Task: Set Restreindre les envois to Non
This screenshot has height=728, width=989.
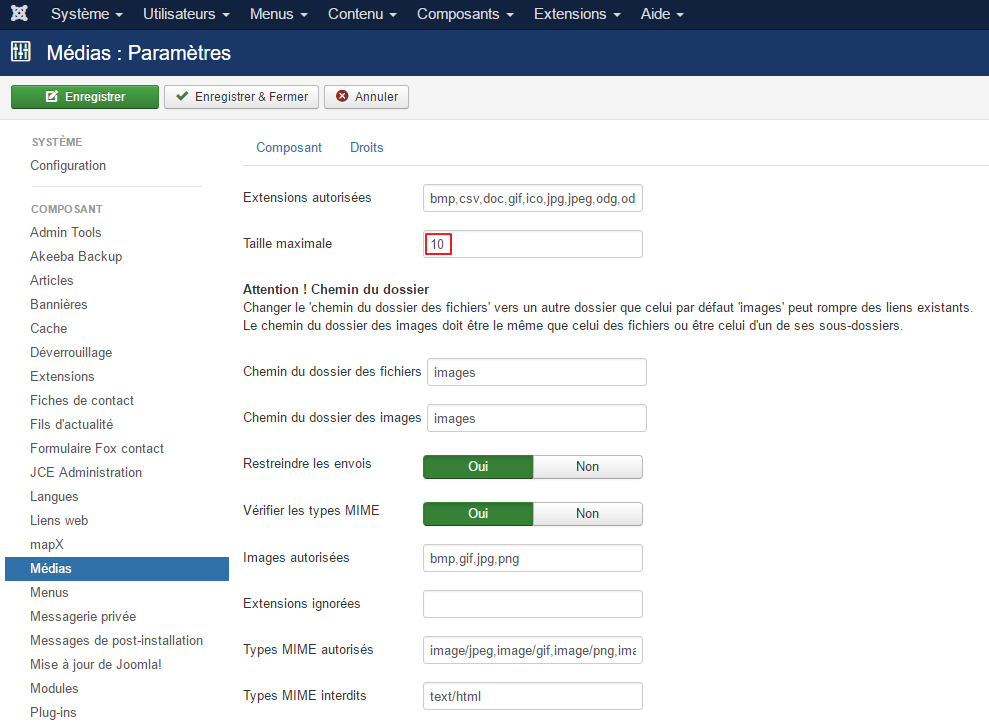Action: tap(587, 466)
